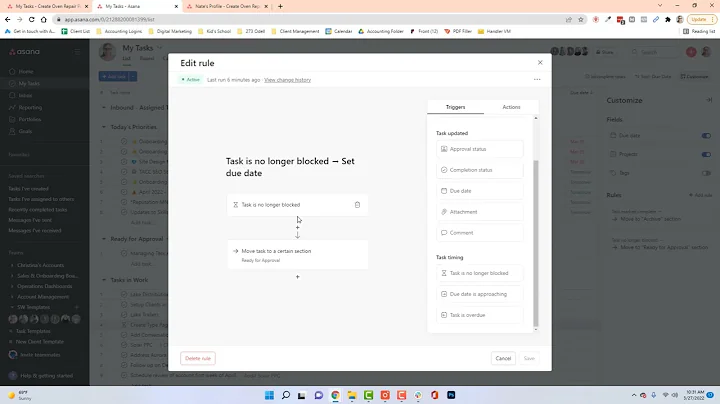Go back in the browser
This screenshot has height=404, width=720.
tap(7, 19)
